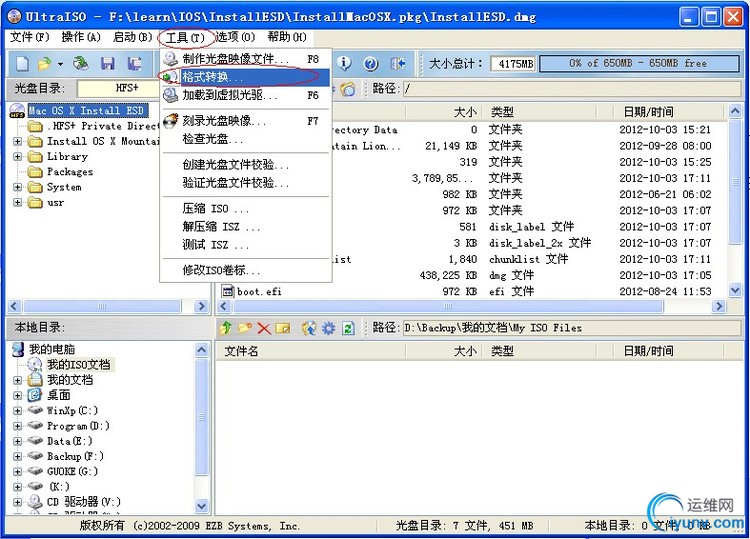Click the Open file folder icon
Image resolution: width=750 pixels, height=539 pixels.
click(44, 63)
